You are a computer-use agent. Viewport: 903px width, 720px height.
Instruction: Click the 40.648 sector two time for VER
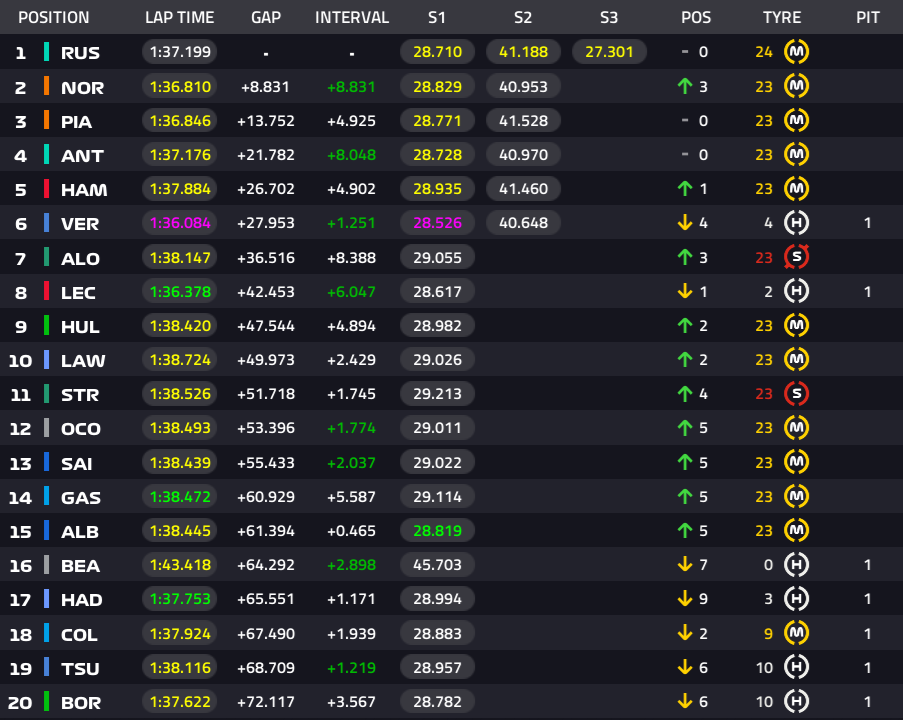[523, 223]
